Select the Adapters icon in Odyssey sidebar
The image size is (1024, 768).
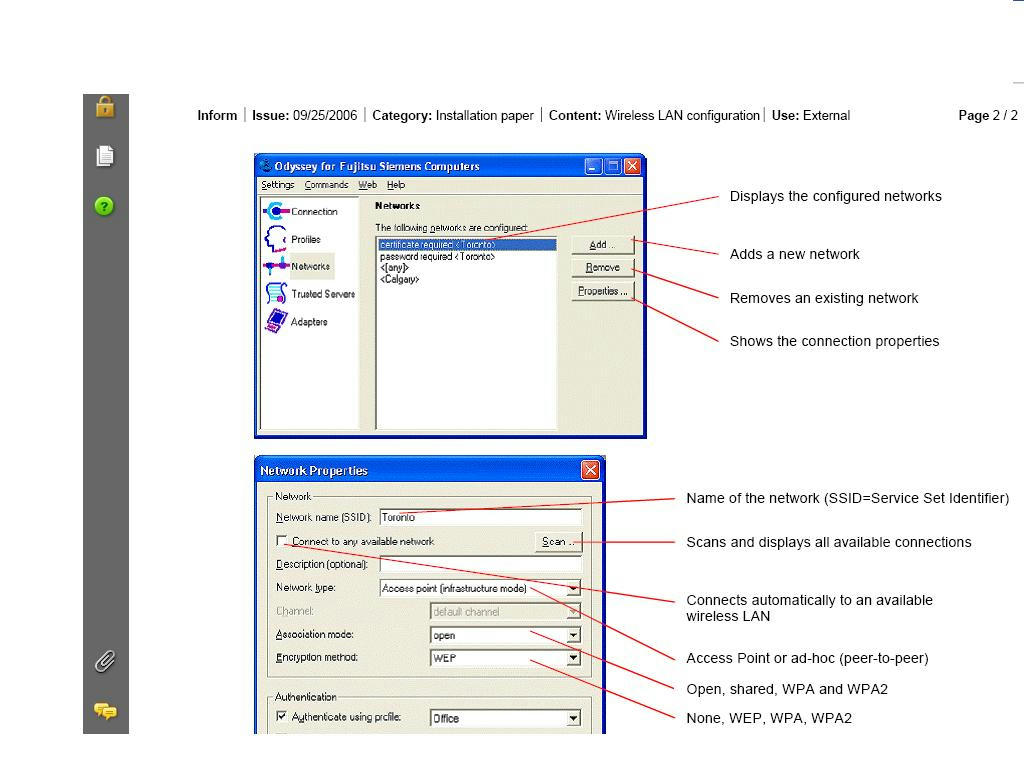tap(276, 321)
